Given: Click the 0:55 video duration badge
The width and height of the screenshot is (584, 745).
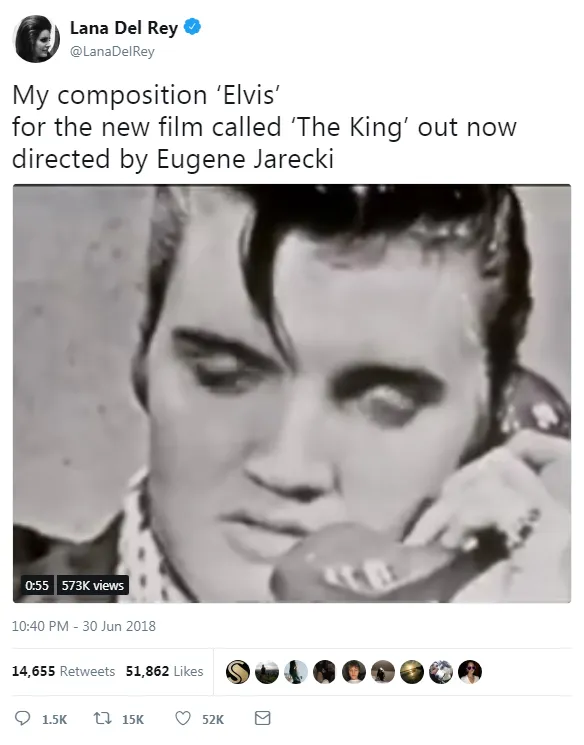Looking at the screenshot, I should 37,585.
